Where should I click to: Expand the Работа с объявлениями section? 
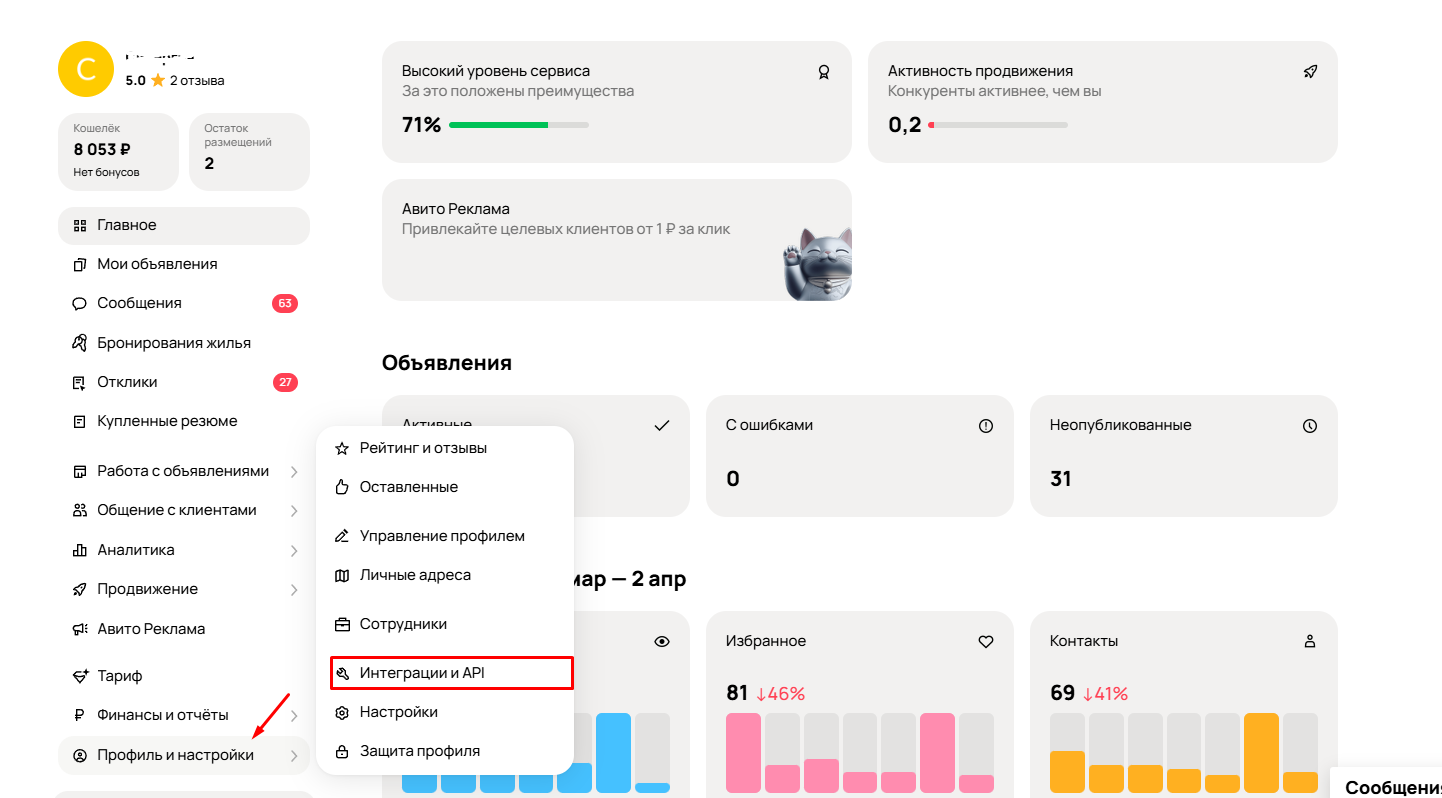click(295, 470)
